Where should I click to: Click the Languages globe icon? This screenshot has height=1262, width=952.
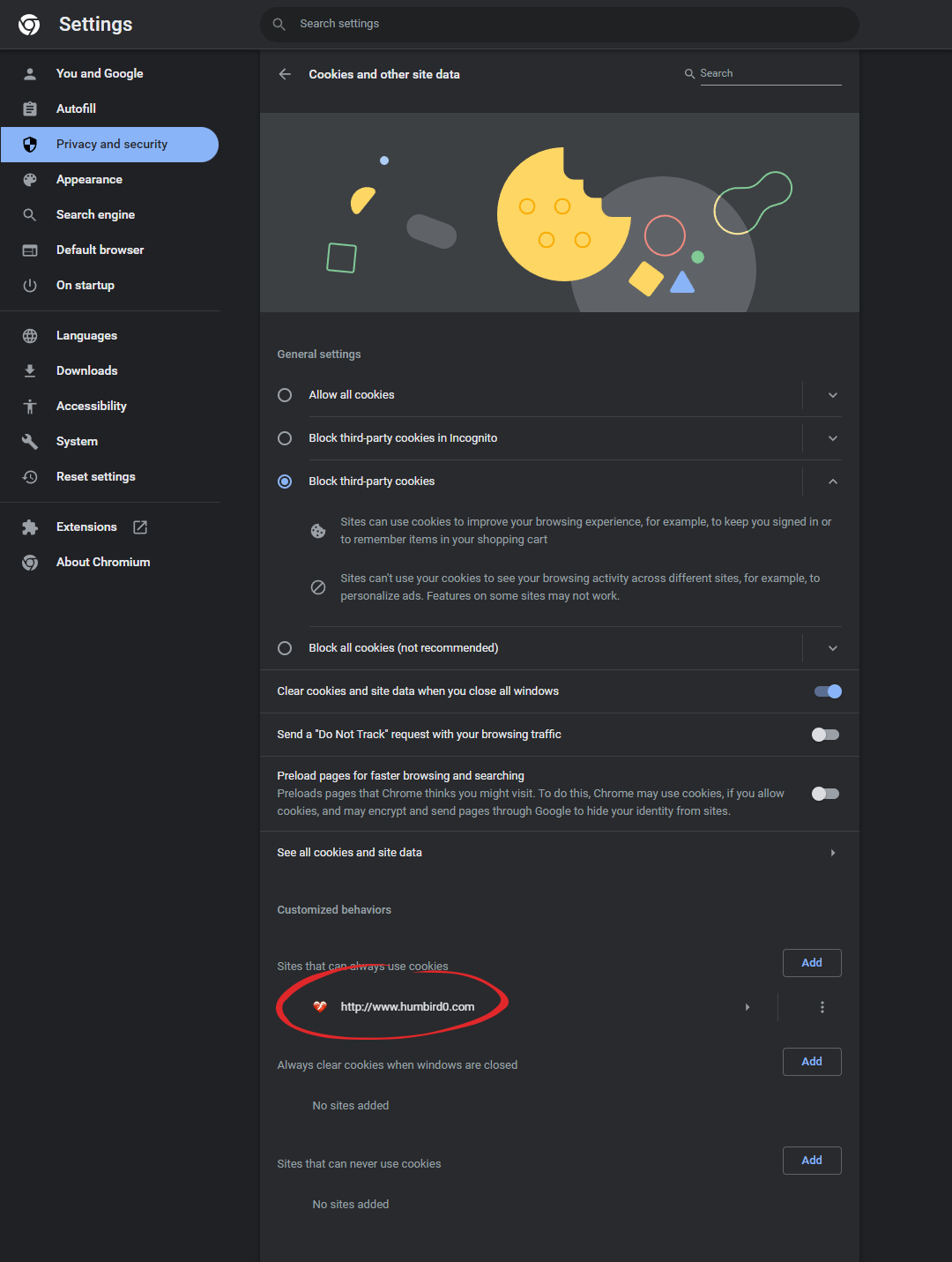[30, 336]
